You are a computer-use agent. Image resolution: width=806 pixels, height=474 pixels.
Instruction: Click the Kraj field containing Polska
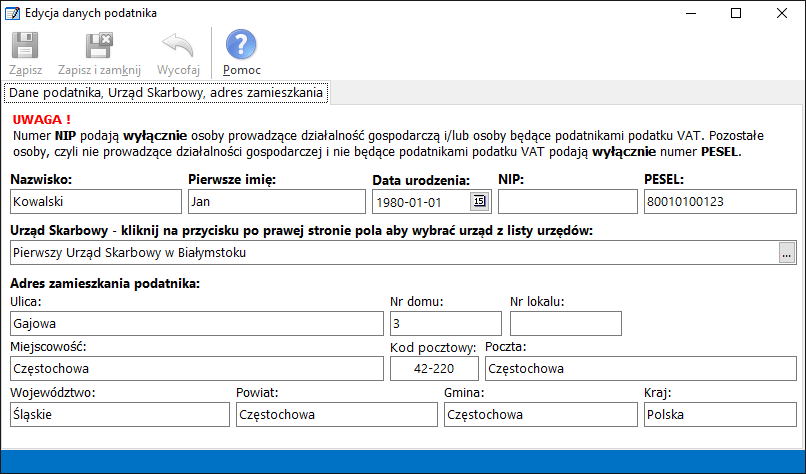pos(718,414)
